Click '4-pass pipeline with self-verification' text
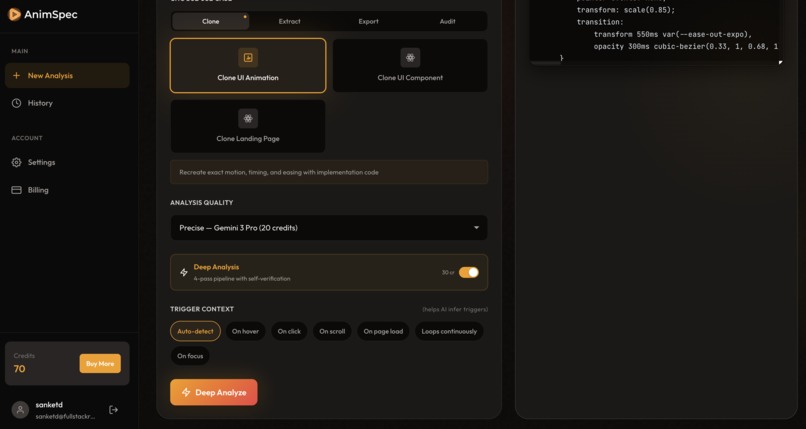Image resolution: width=806 pixels, height=429 pixels. point(242,278)
